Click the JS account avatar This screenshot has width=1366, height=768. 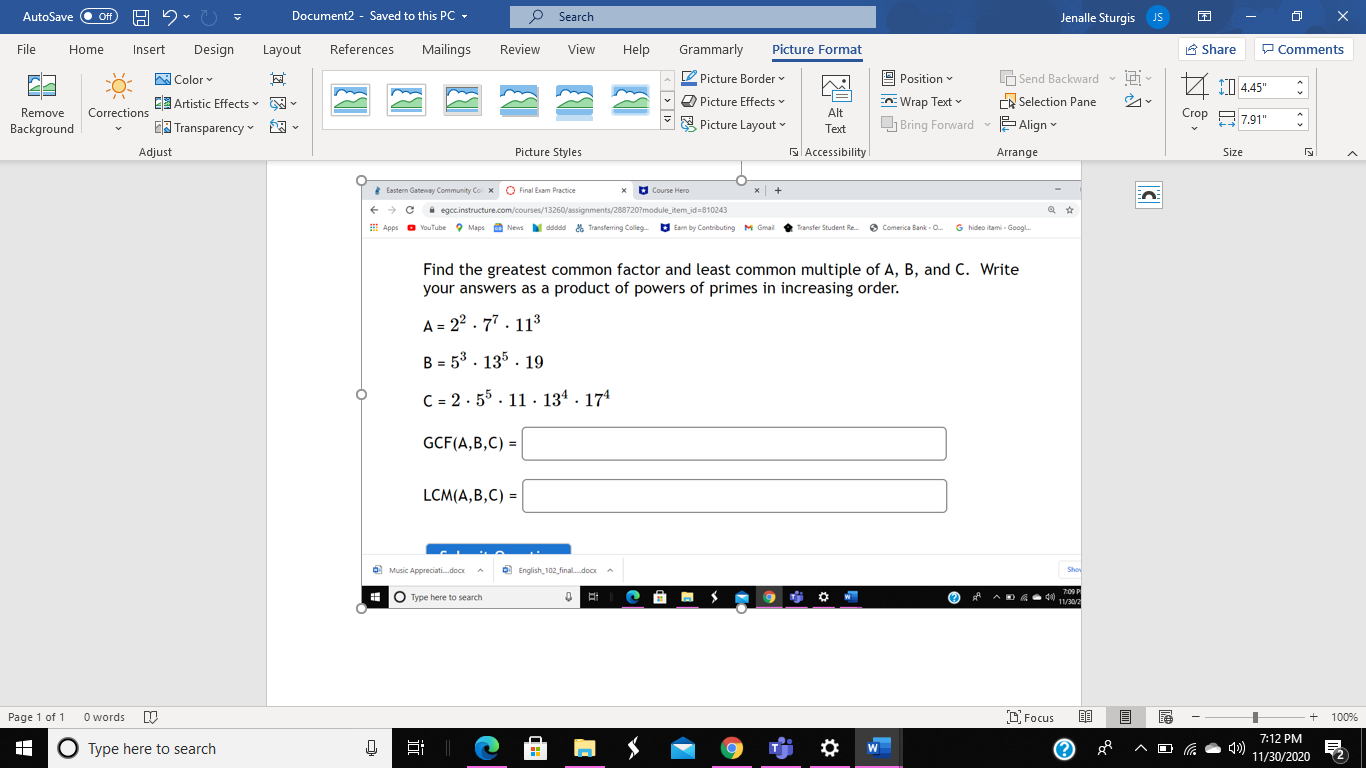point(1158,17)
